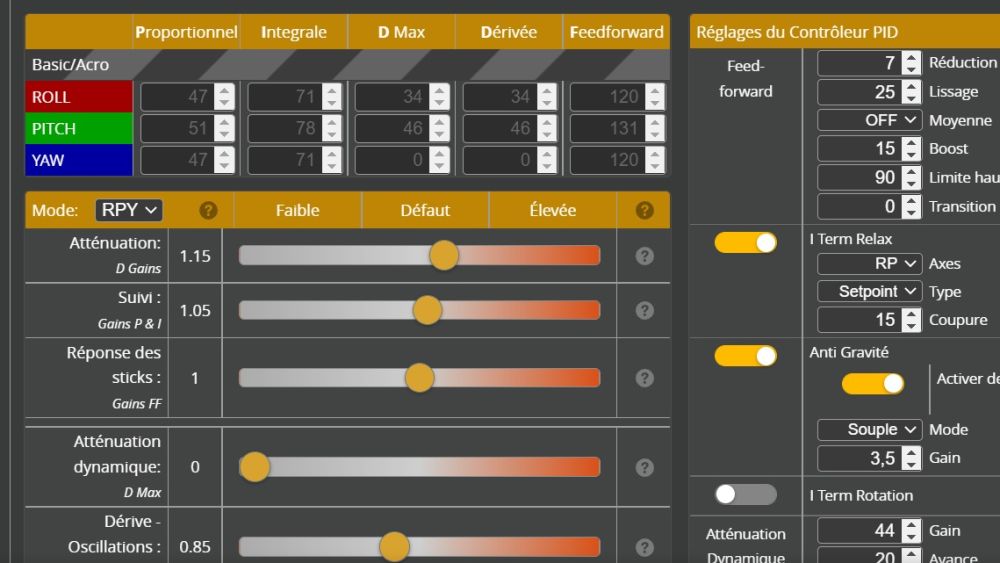Screen dimensions: 1000x563
Task: Click help icon in slider header right
Action: 645,210
